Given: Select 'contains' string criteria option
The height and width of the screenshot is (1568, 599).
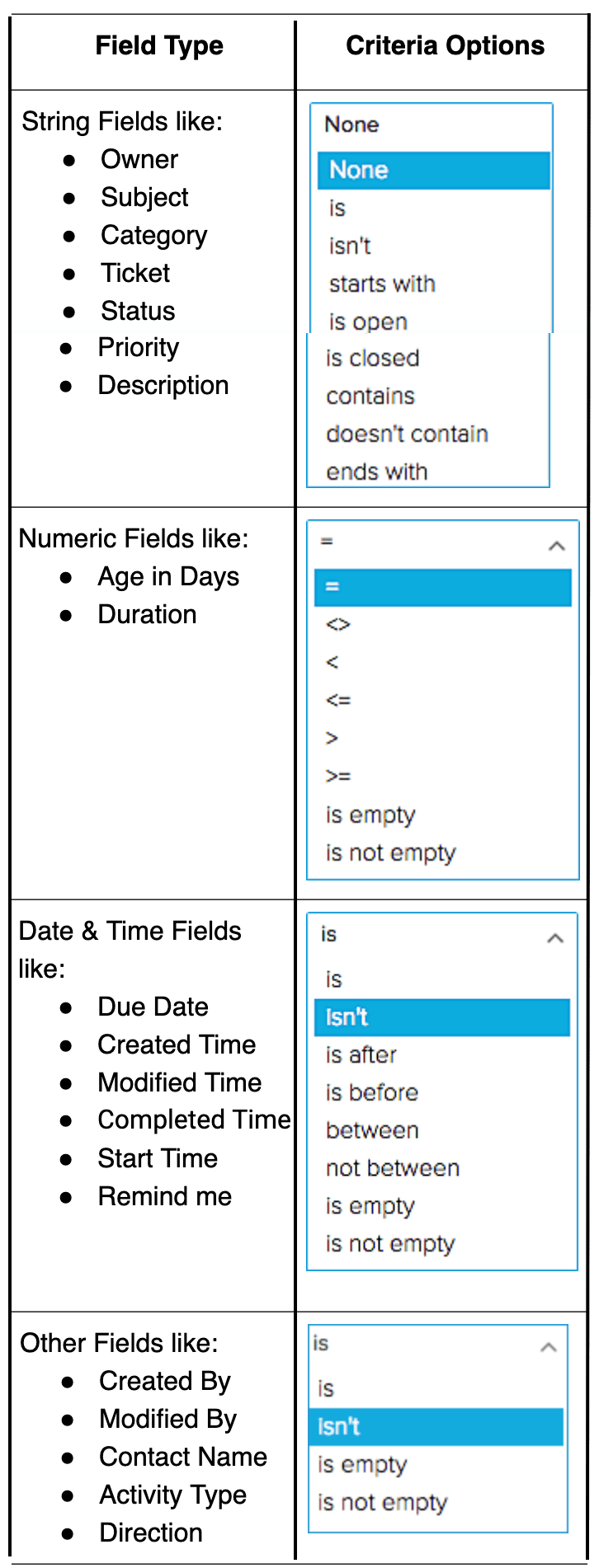Looking at the screenshot, I should coord(370,396).
